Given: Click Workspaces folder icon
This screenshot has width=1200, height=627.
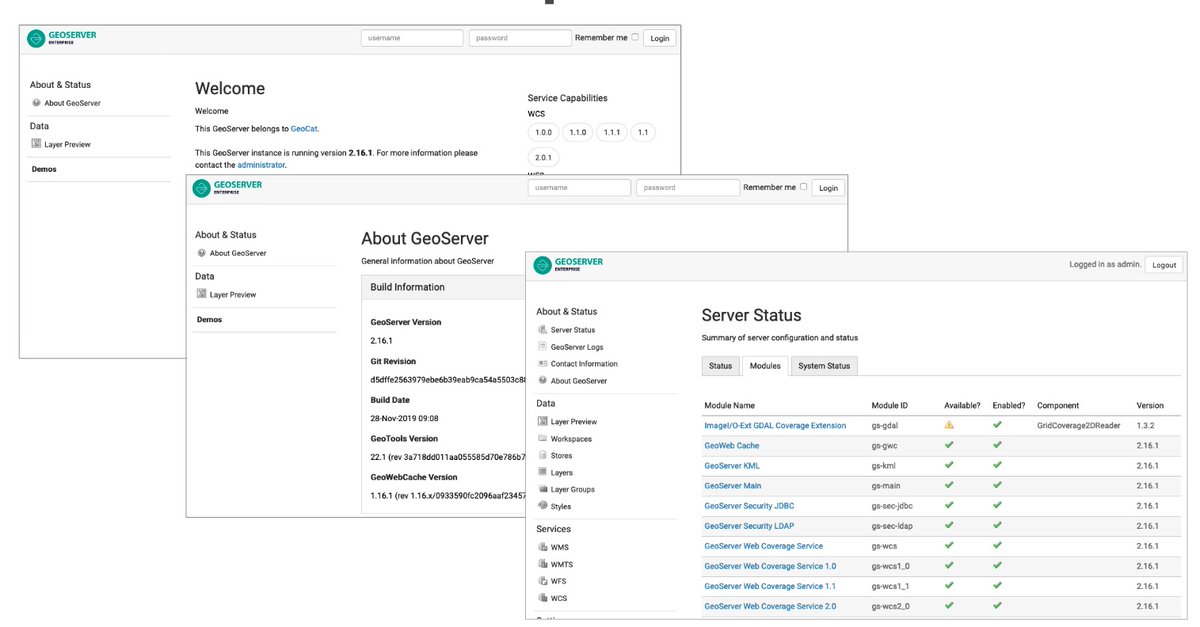Looking at the screenshot, I should coord(543,439).
